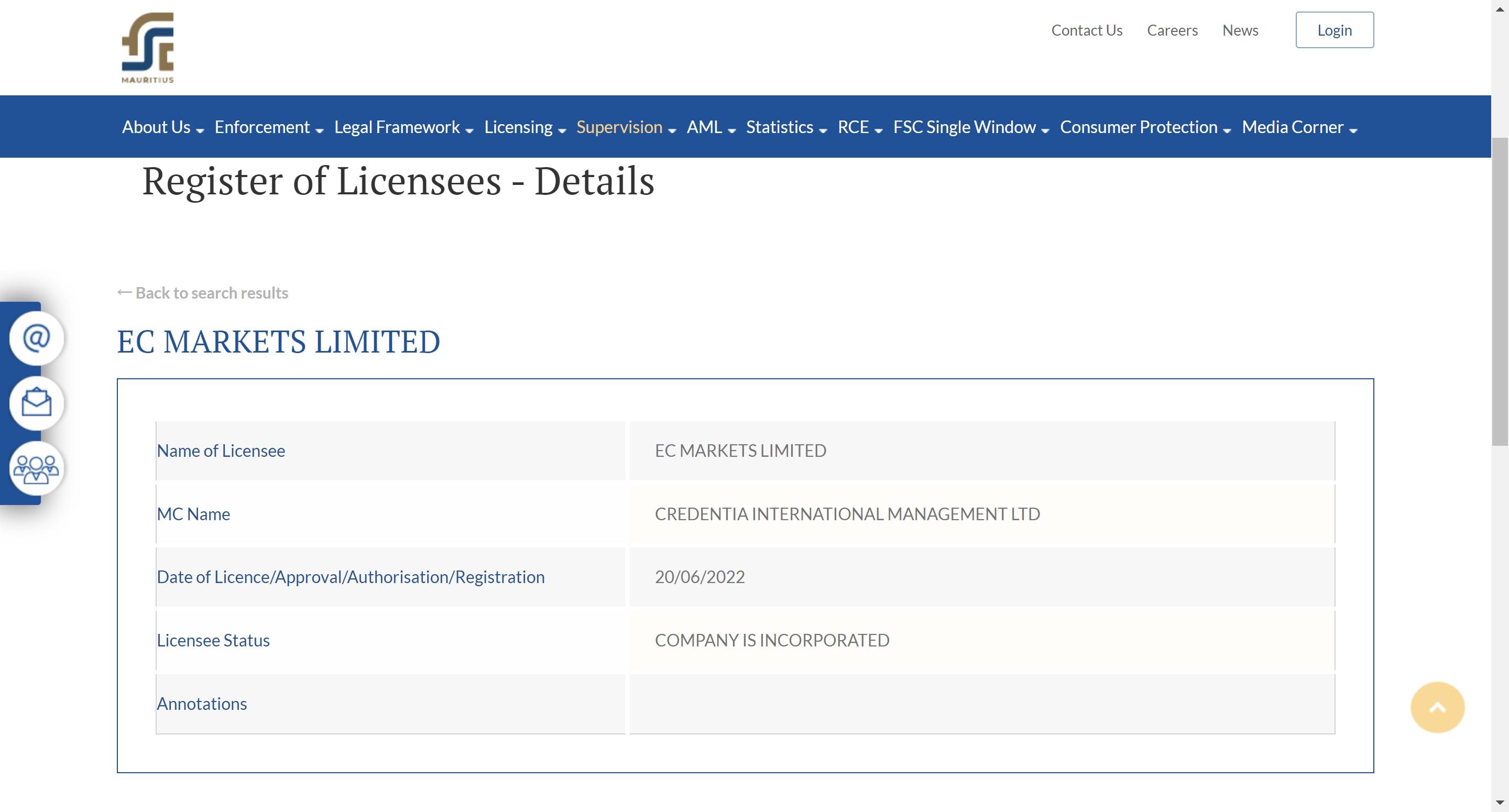
Task: Select the About Us menu label
Action: [156, 127]
